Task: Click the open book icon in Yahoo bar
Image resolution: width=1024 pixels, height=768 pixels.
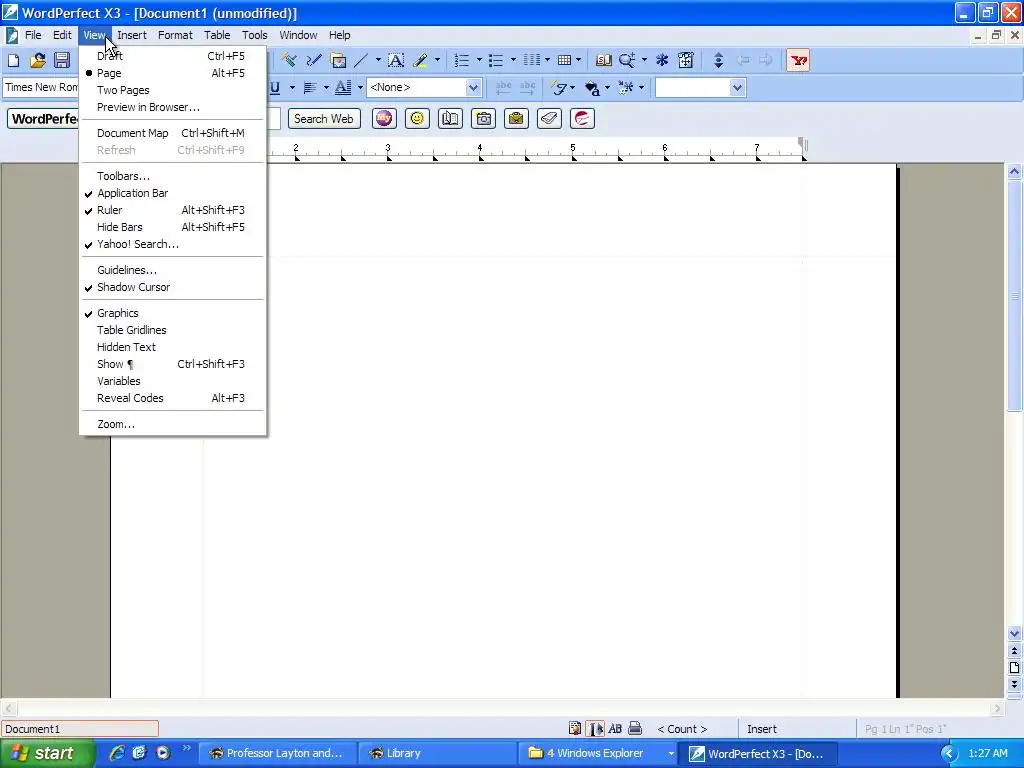Action: pos(450,118)
